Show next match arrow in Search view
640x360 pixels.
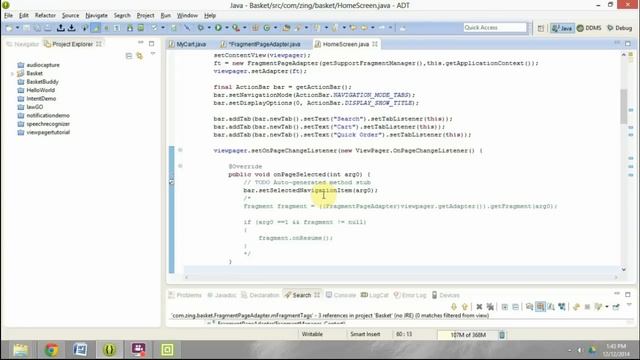coord(454,307)
